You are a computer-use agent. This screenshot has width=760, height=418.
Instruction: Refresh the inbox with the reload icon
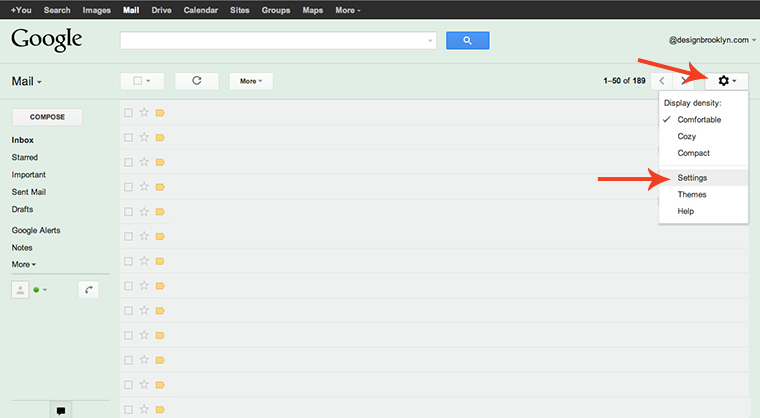(x=196, y=81)
